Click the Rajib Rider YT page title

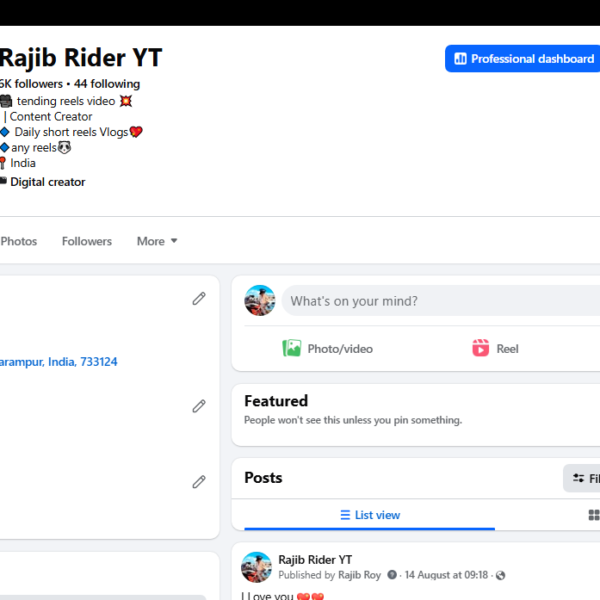[x=81, y=58]
